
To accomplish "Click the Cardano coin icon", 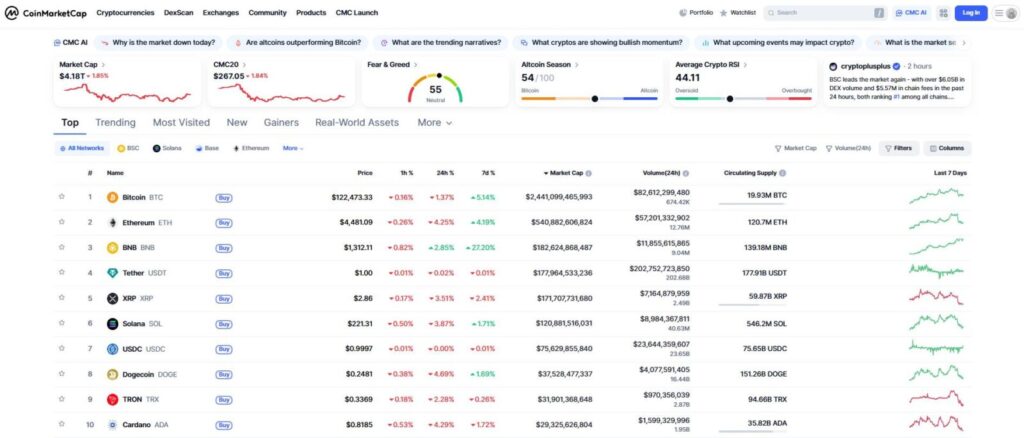I will tap(112, 425).
